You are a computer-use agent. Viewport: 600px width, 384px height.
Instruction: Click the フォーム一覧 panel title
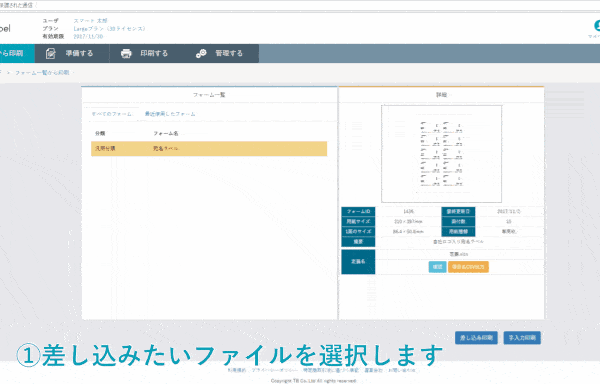coord(209,94)
